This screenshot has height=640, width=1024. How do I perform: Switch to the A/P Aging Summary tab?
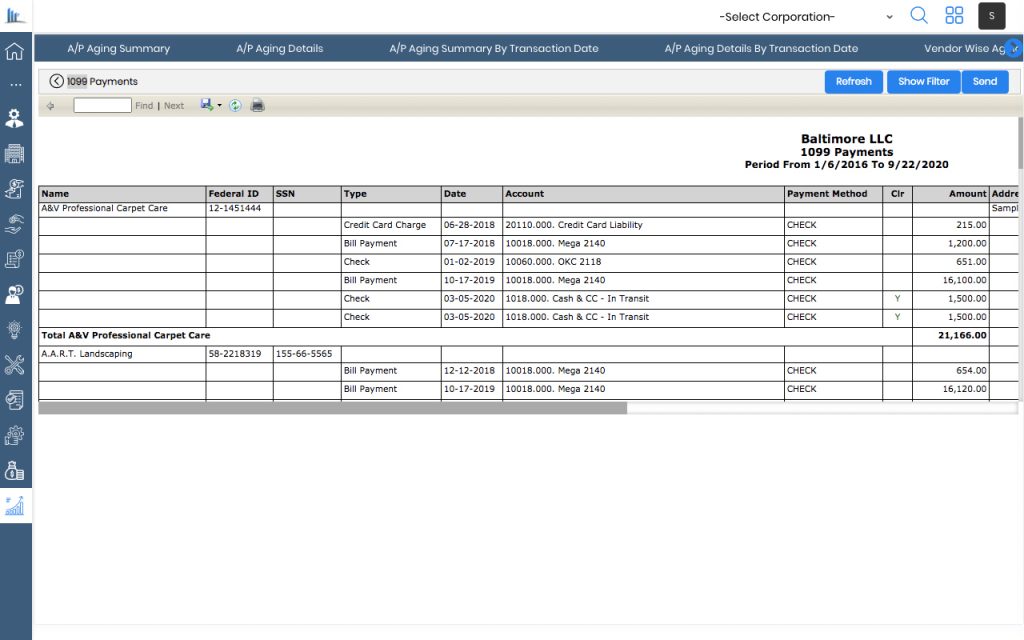[x=118, y=48]
